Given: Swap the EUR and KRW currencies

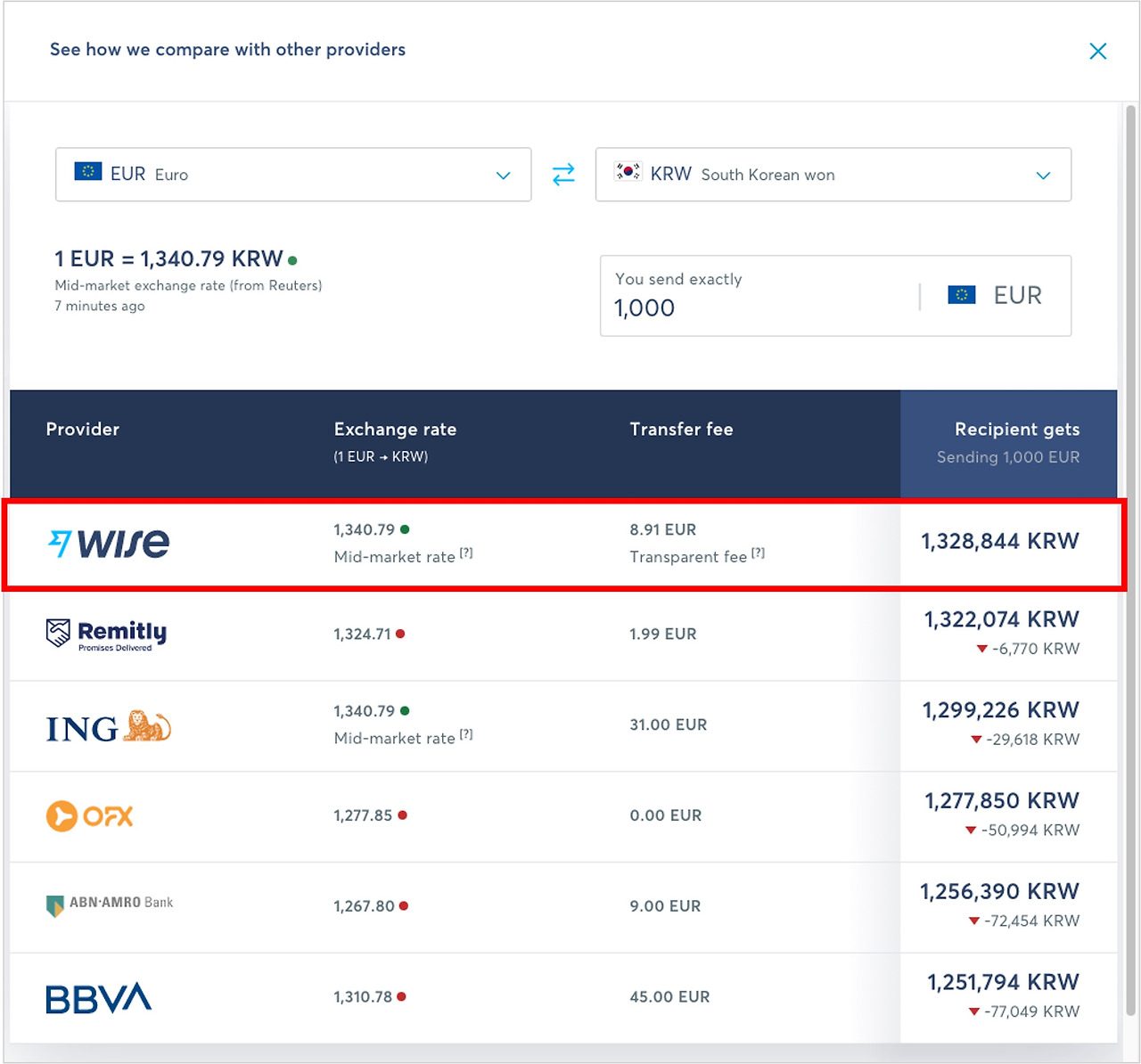Looking at the screenshot, I should click(563, 175).
